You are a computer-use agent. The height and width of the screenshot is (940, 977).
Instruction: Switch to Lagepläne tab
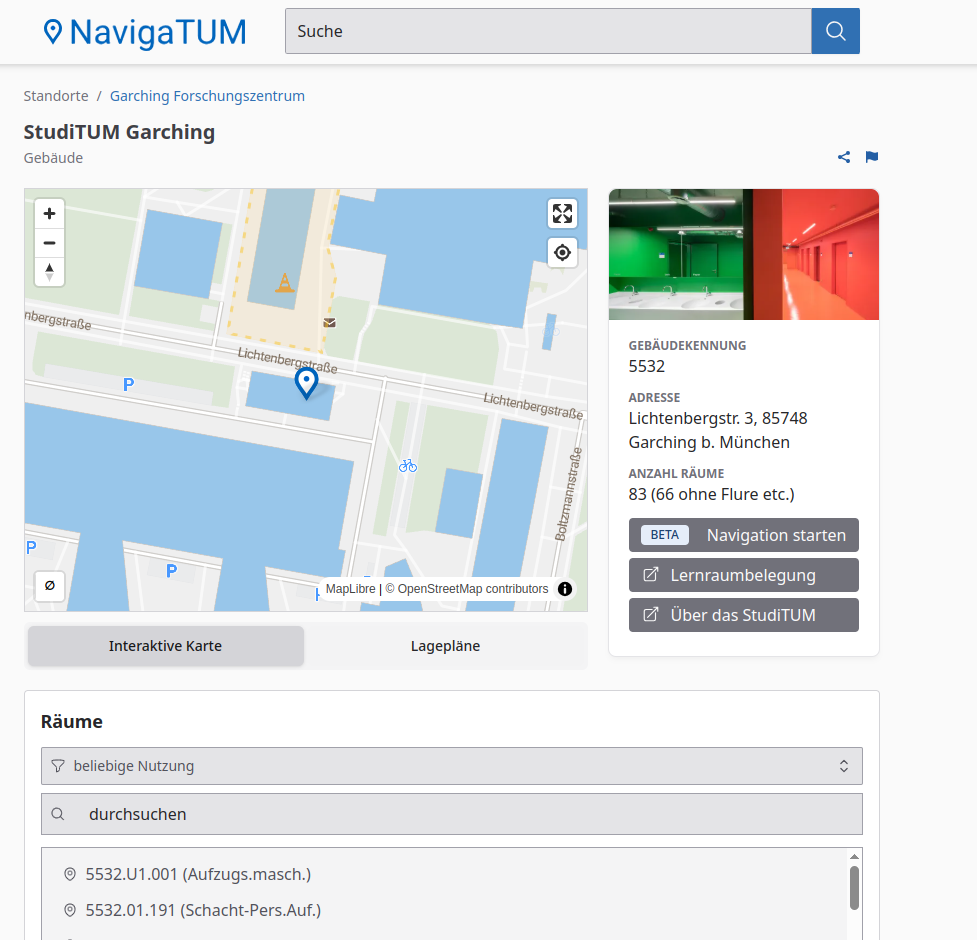tap(446, 646)
